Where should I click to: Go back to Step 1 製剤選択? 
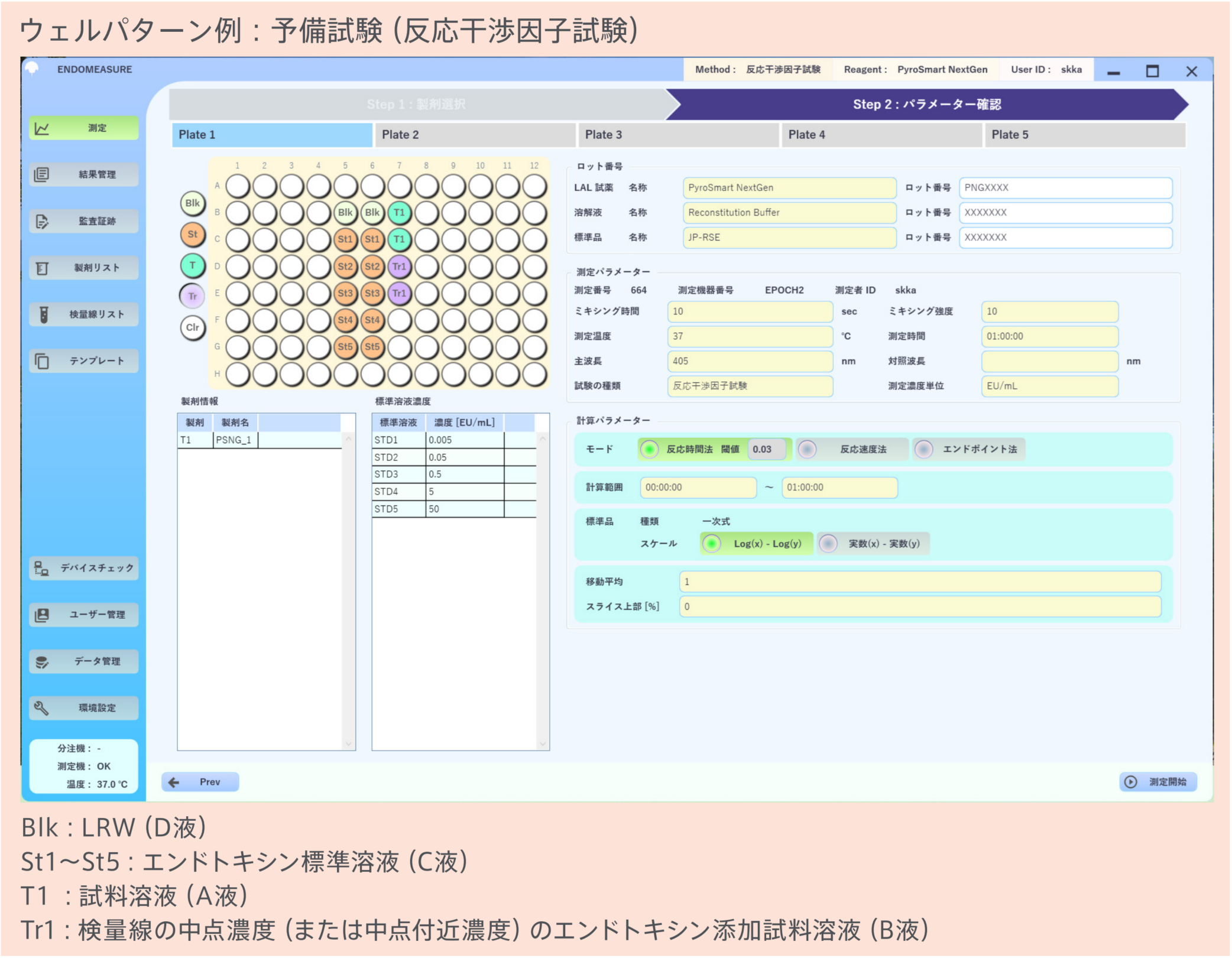[416, 105]
